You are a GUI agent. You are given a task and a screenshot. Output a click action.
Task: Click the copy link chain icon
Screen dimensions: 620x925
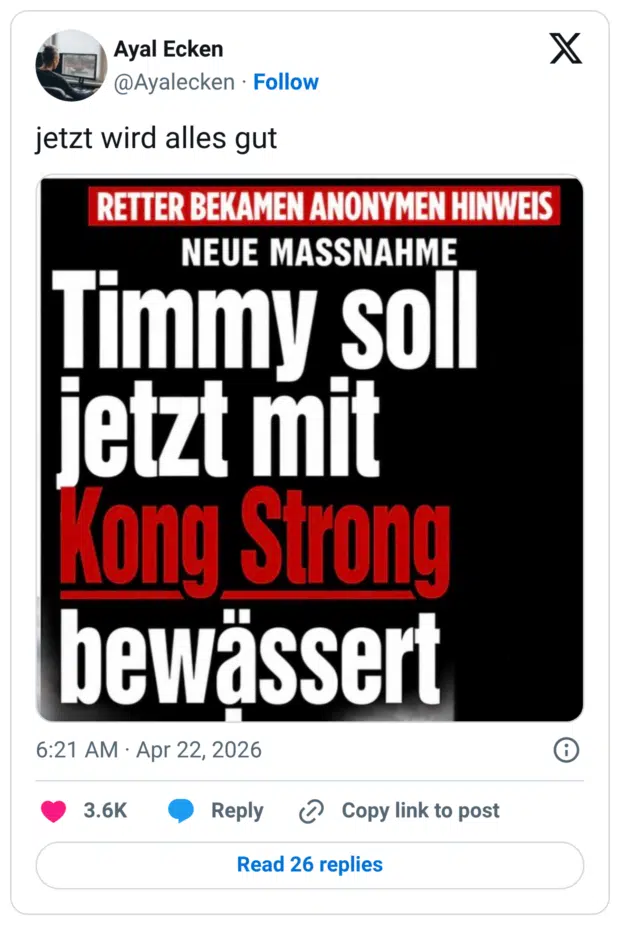pyautogui.click(x=311, y=811)
